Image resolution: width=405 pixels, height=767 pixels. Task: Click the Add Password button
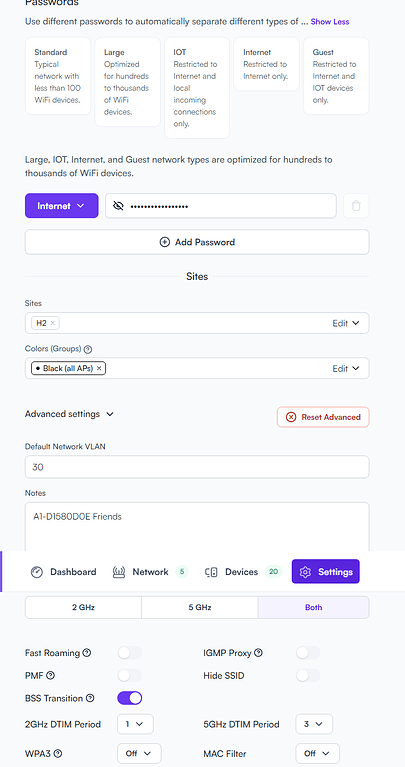pyautogui.click(x=197, y=242)
